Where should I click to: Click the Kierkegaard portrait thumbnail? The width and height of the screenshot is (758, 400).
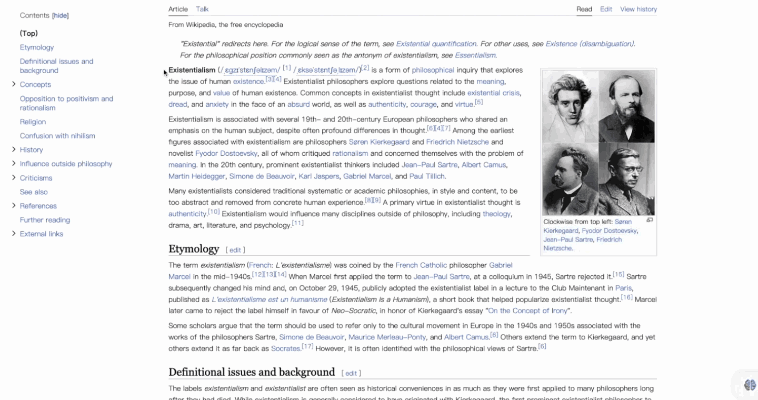click(570, 106)
